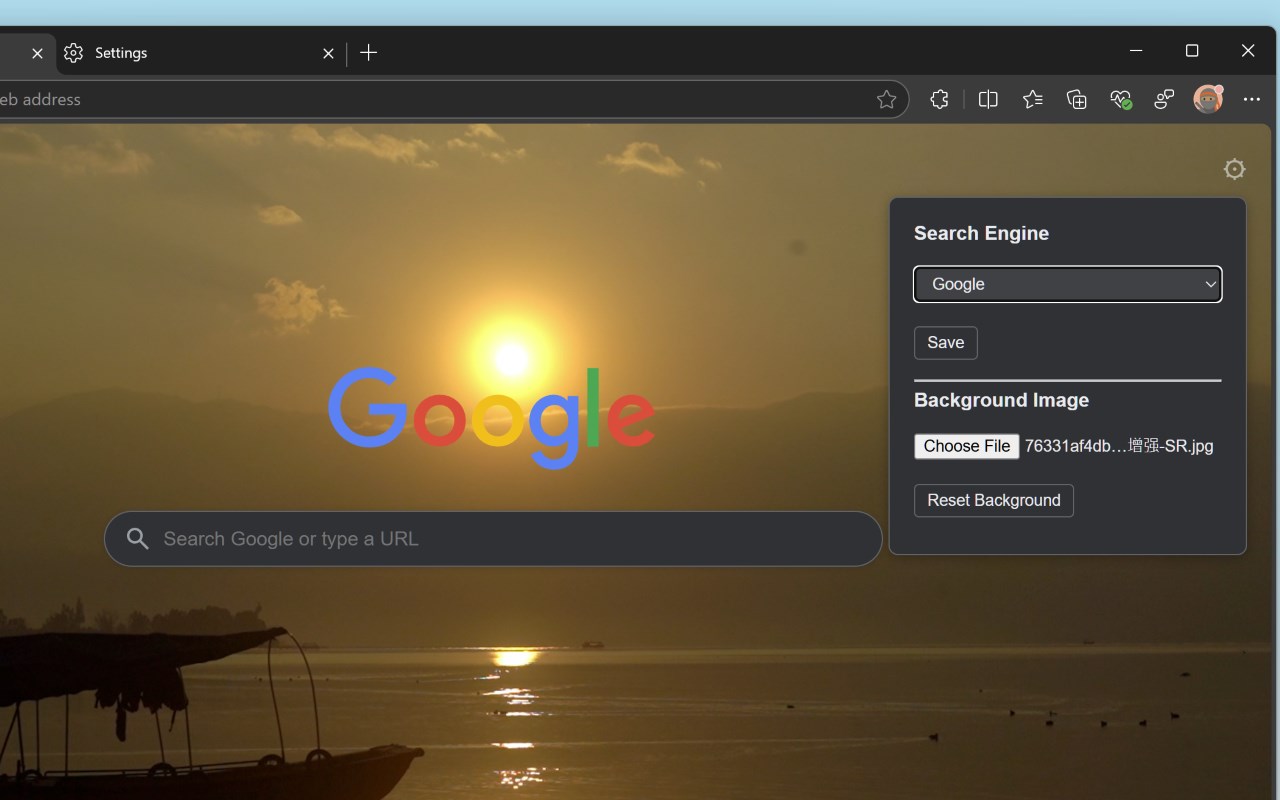Click the Choose File button

967,446
